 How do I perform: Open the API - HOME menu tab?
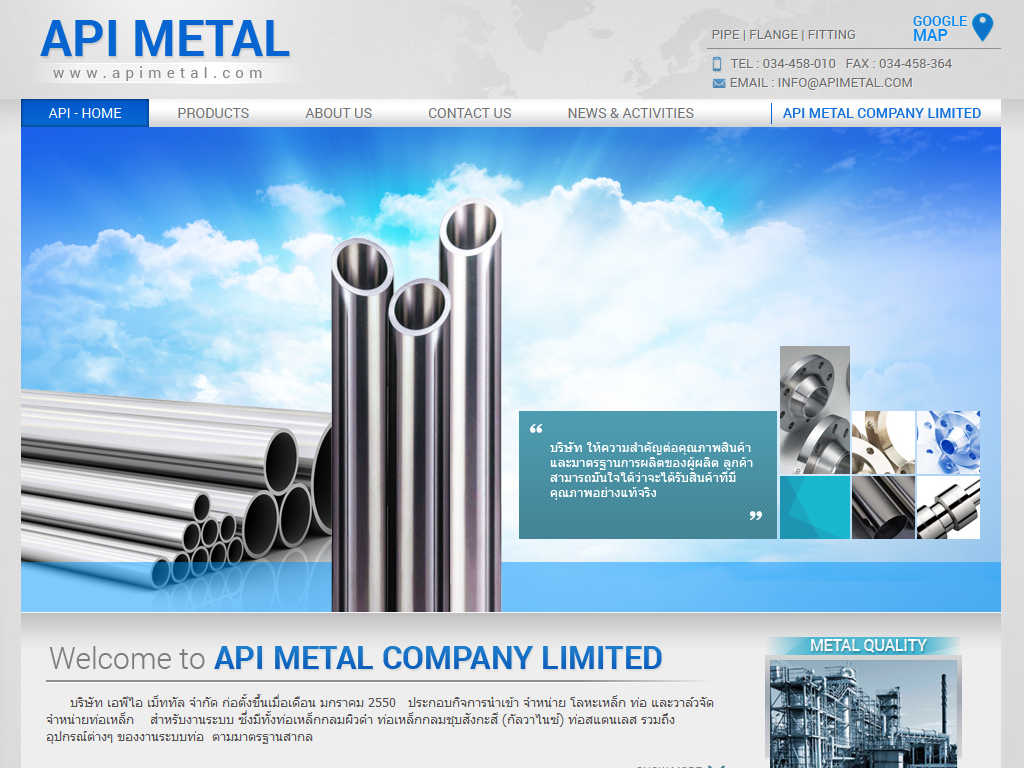pos(85,113)
